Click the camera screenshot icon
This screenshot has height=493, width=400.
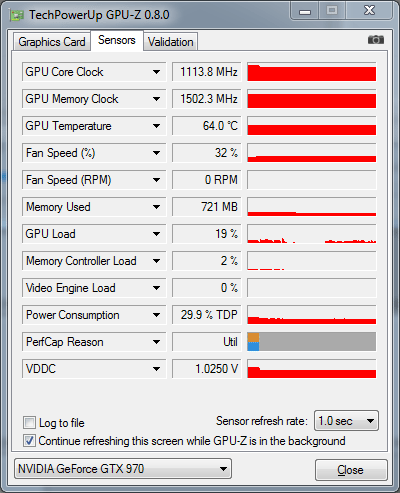pos(376,40)
